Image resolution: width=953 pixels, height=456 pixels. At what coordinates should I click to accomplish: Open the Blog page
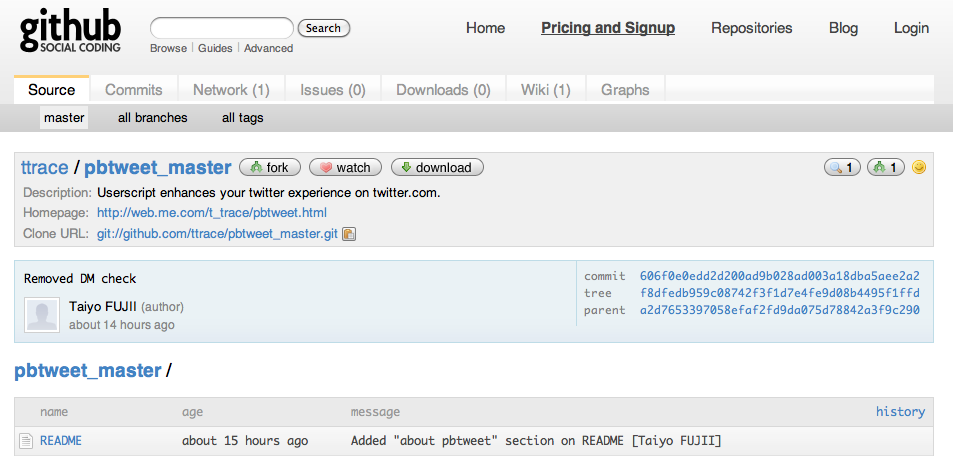pos(844,28)
